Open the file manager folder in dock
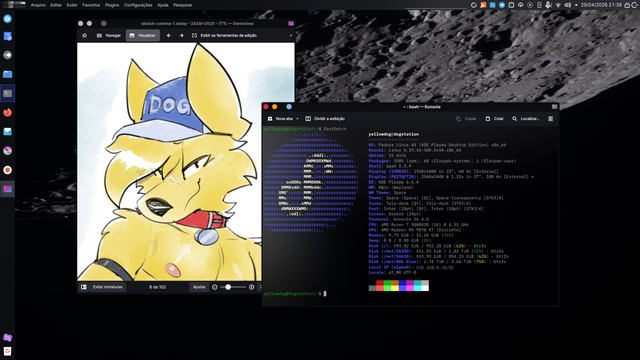Image resolution: width=640 pixels, height=360 pixels. pos(7,74)
